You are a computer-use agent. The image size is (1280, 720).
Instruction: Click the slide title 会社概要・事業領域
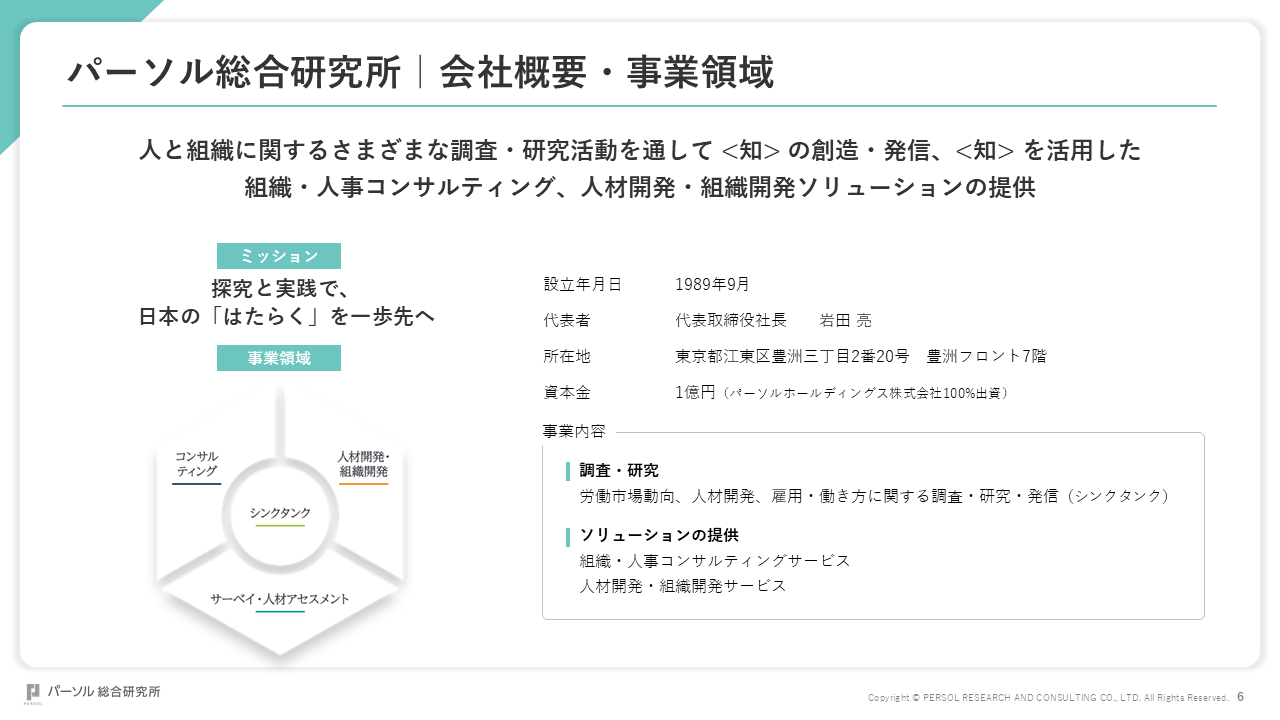pos(606,73)
